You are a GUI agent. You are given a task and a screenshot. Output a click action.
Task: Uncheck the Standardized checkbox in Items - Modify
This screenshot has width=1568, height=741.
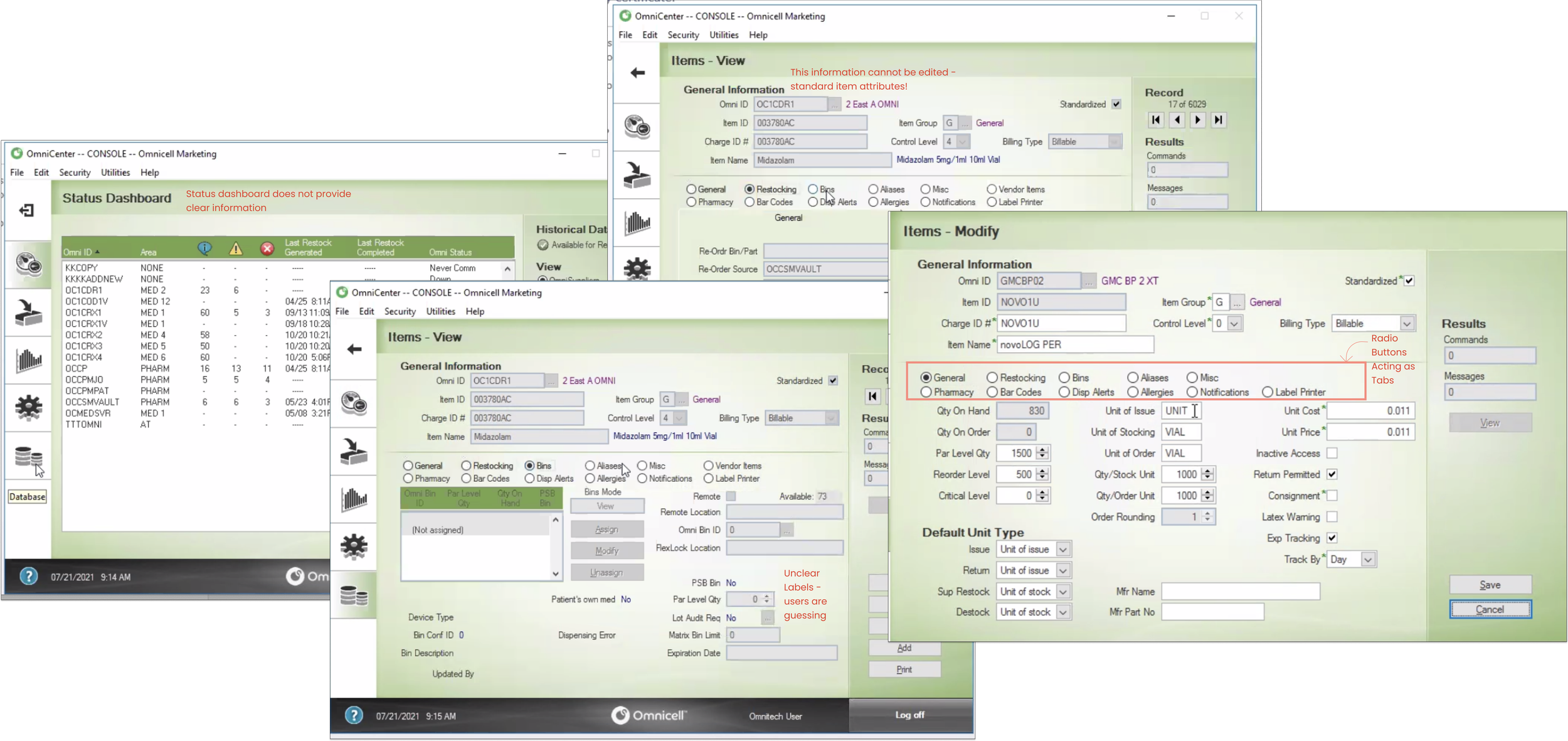click(x=1409, y=280)
